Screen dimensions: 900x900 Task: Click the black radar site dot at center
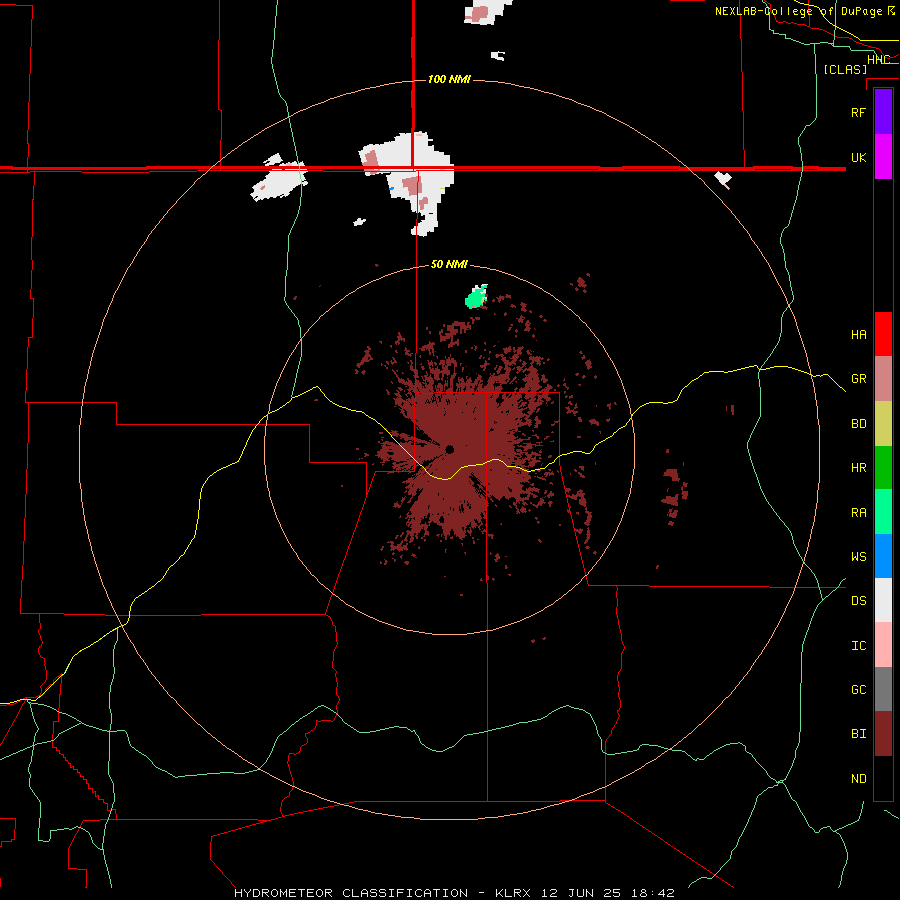(x=449, y=449)
